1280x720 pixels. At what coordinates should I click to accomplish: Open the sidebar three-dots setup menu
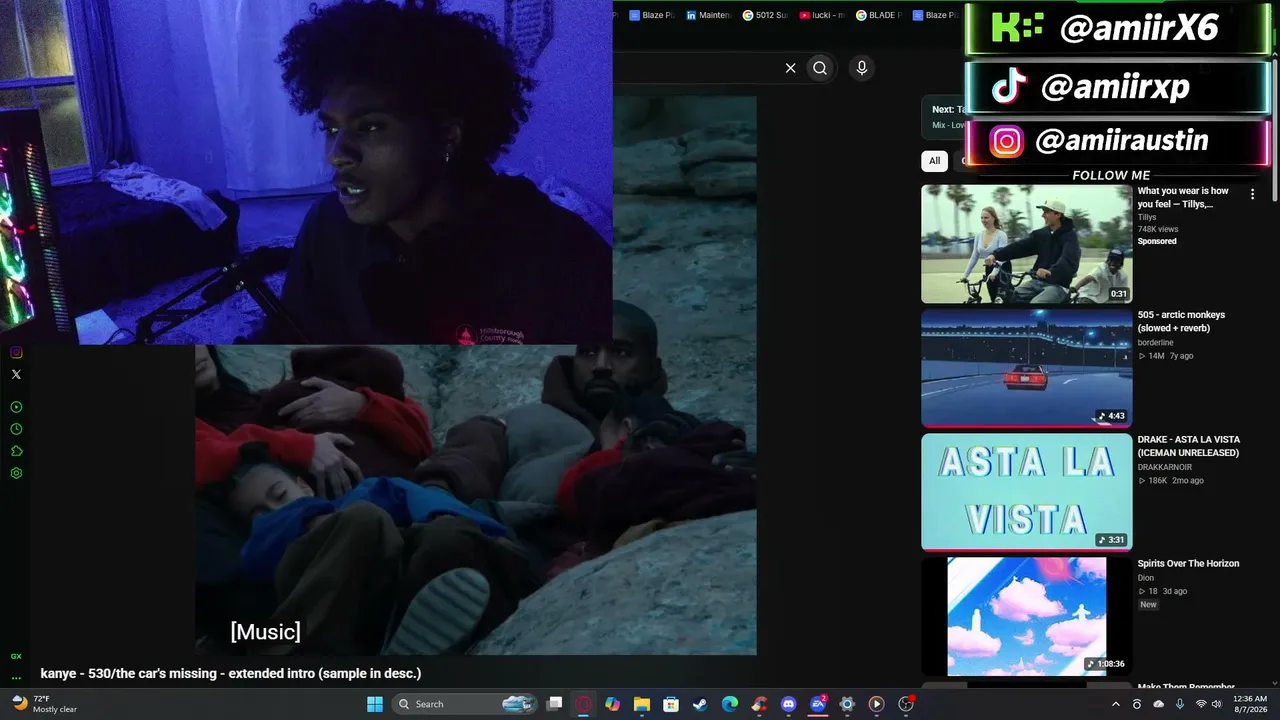[x=16, y=677]
